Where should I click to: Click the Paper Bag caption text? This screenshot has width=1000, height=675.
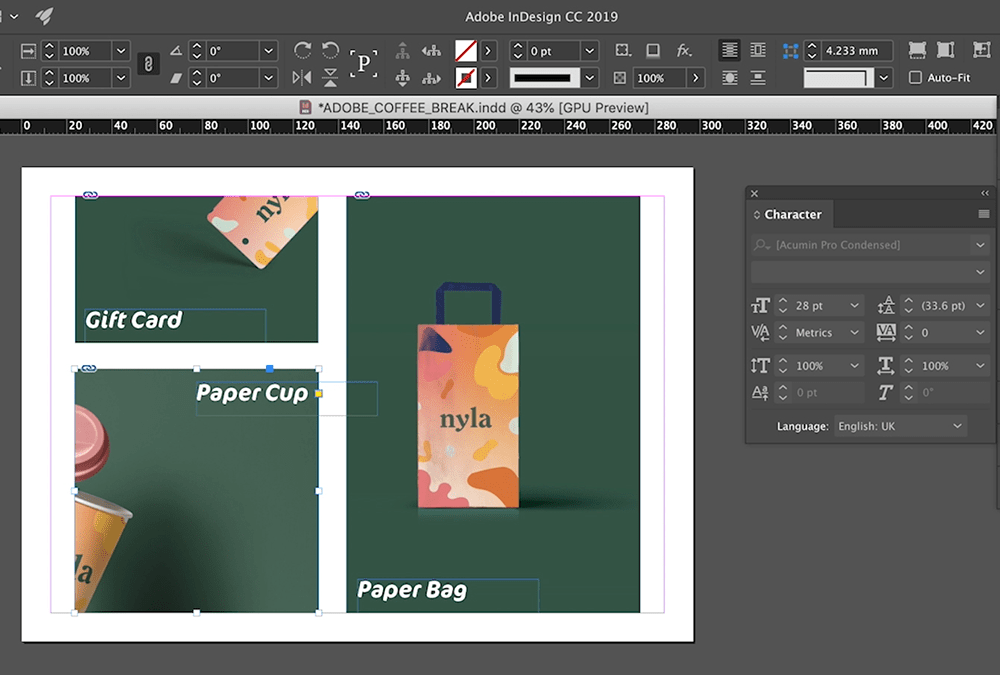coord(412,590)
